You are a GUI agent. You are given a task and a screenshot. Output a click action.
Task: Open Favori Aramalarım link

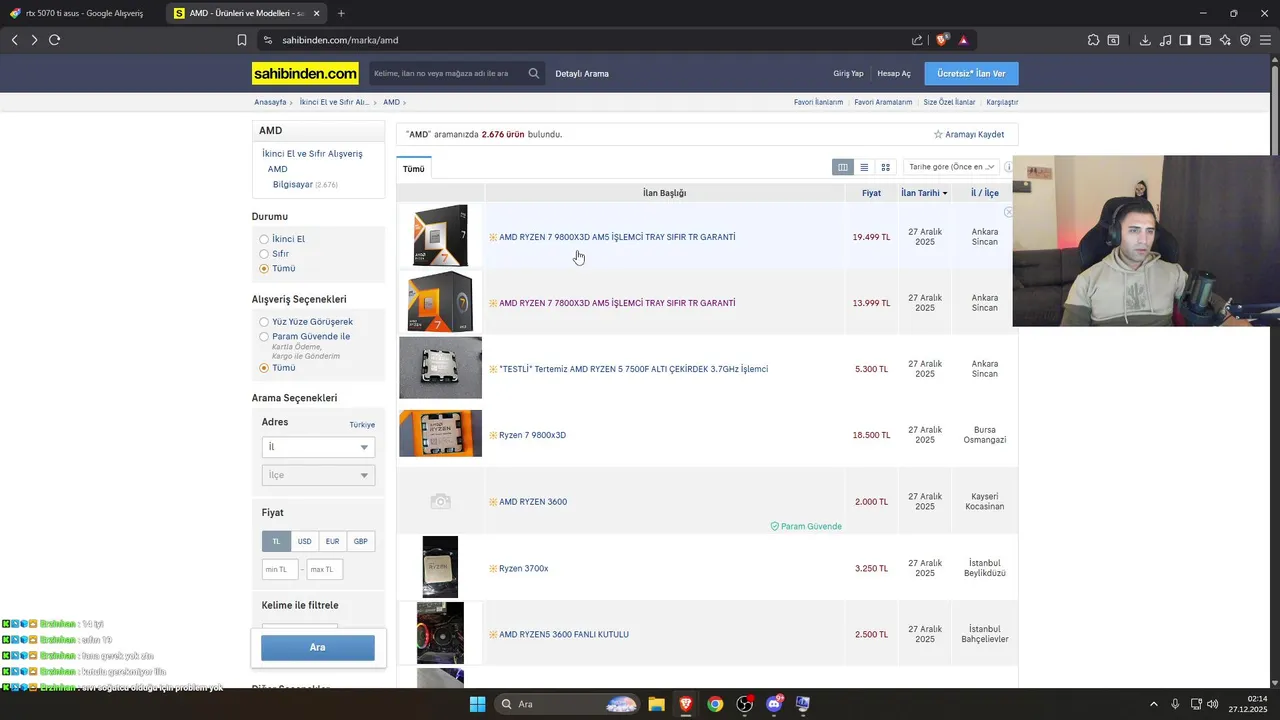883,102
